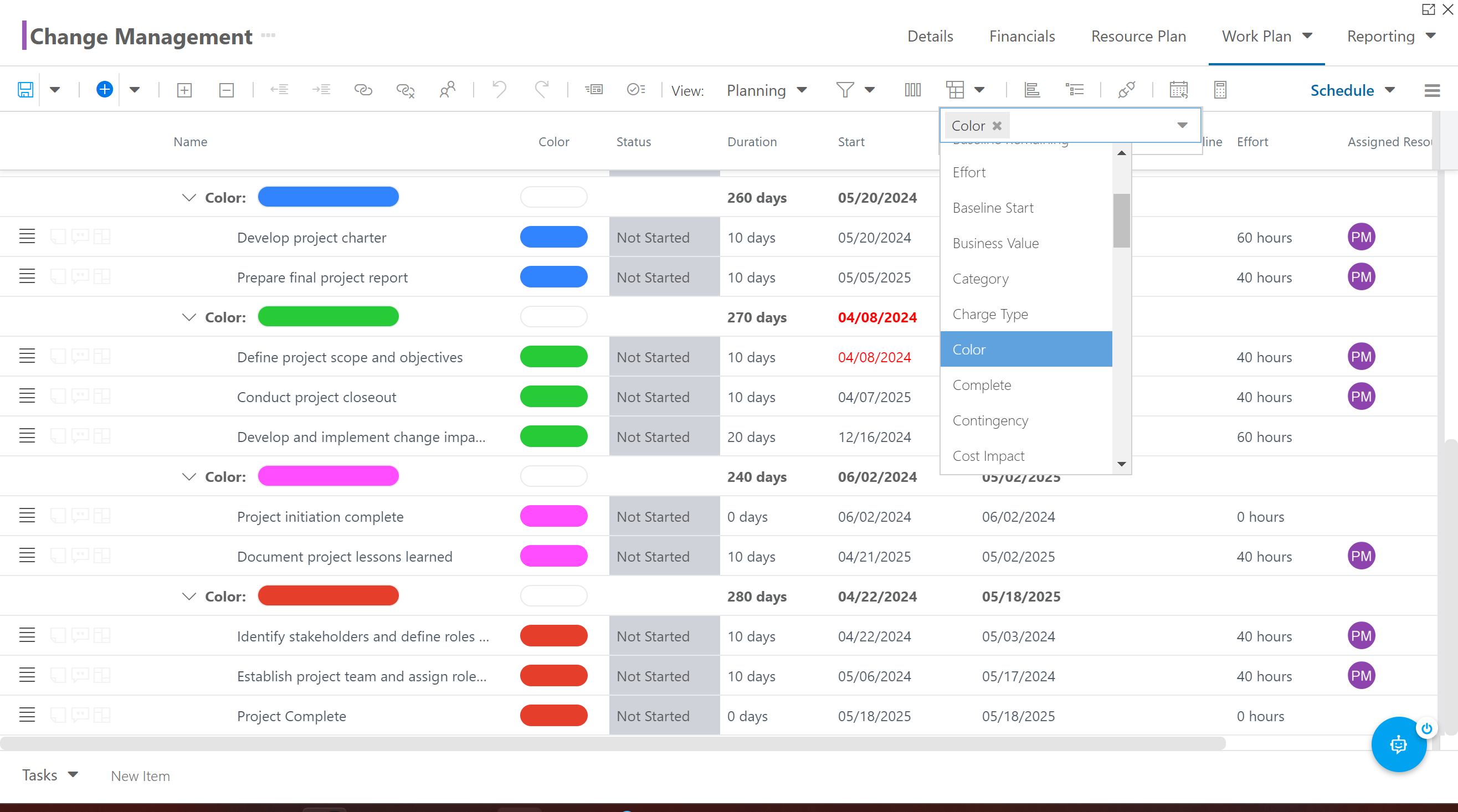
Task: Click the New Item button at bottom
Action: pos(140,775)
